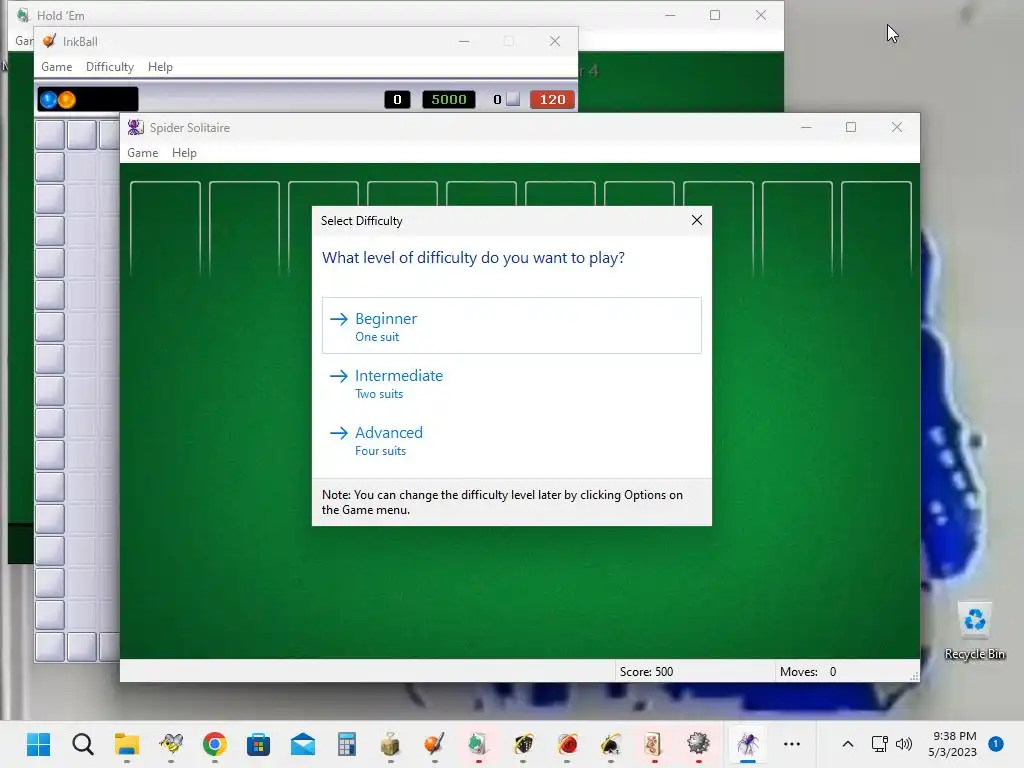Click Score: 500 in status bar
This screenshot has width=1024, height=768.
click(646, 671)
